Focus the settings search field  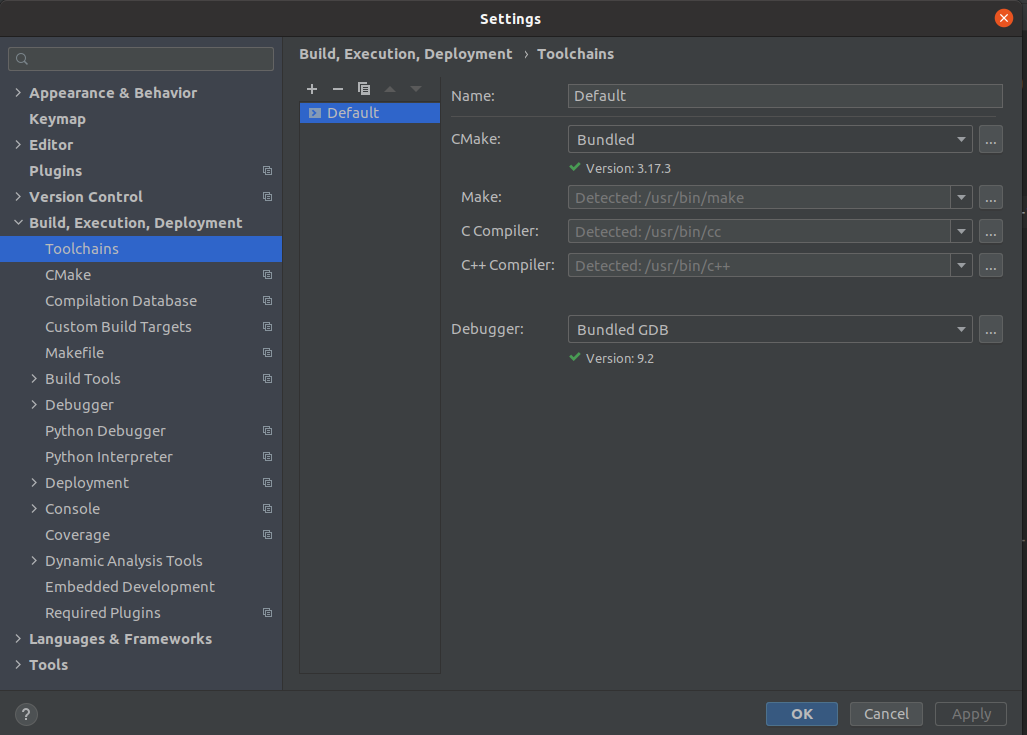point(141,59)
